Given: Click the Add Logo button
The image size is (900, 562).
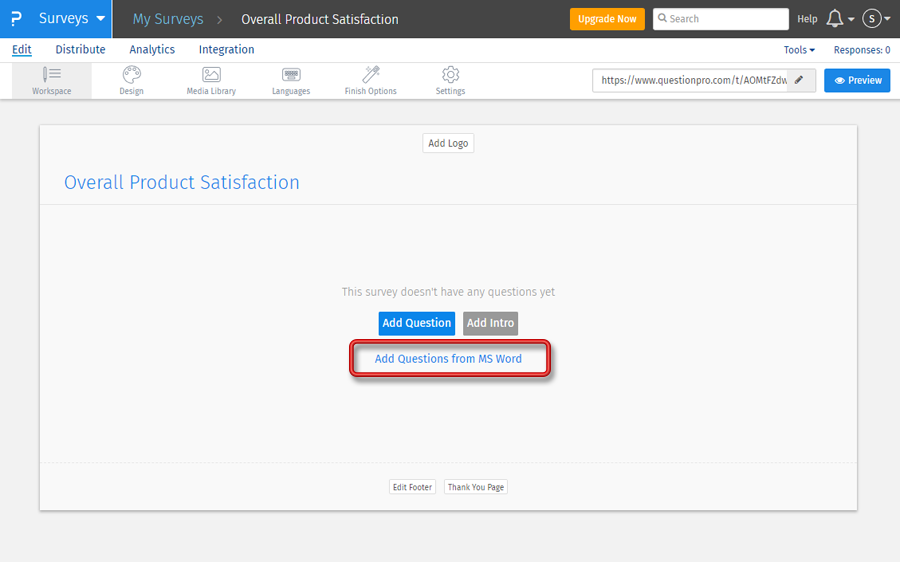Looking at the screenshot, I should click(x=448, y=143).
